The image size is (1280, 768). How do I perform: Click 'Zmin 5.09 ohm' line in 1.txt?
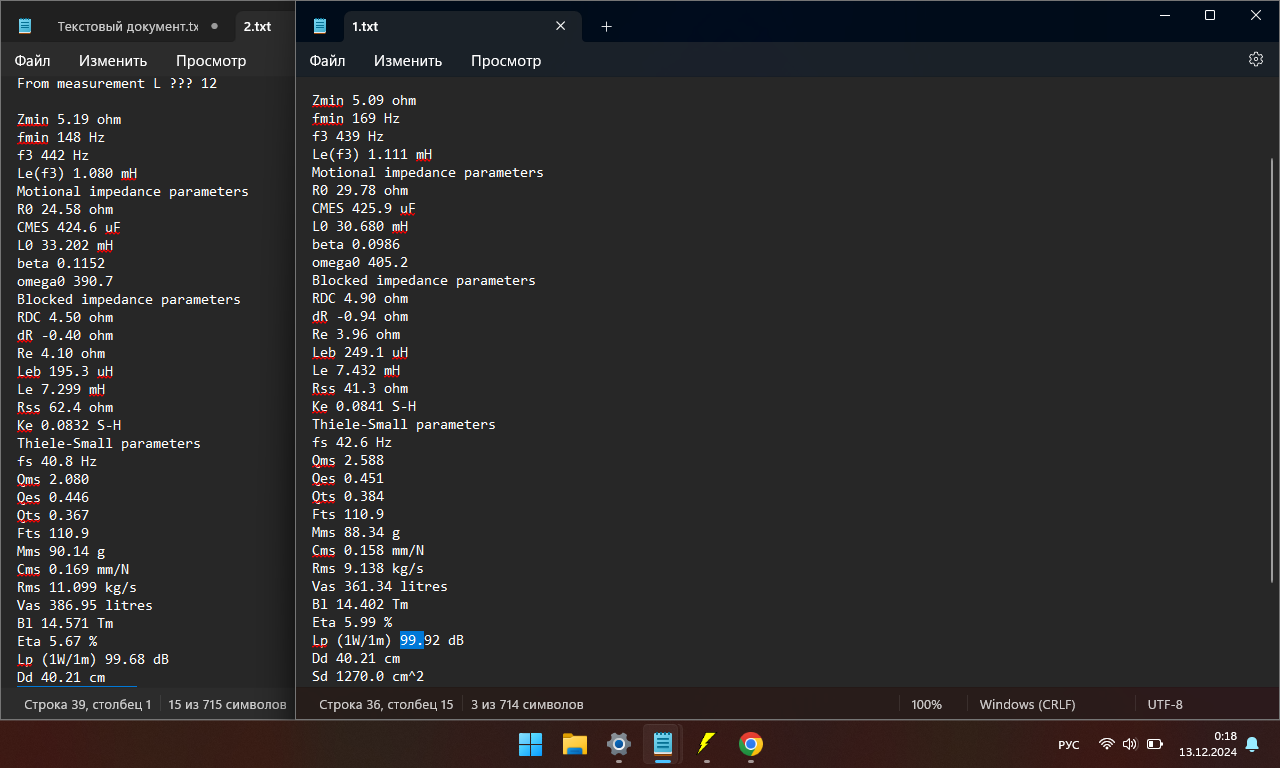(x=364, y=100)
